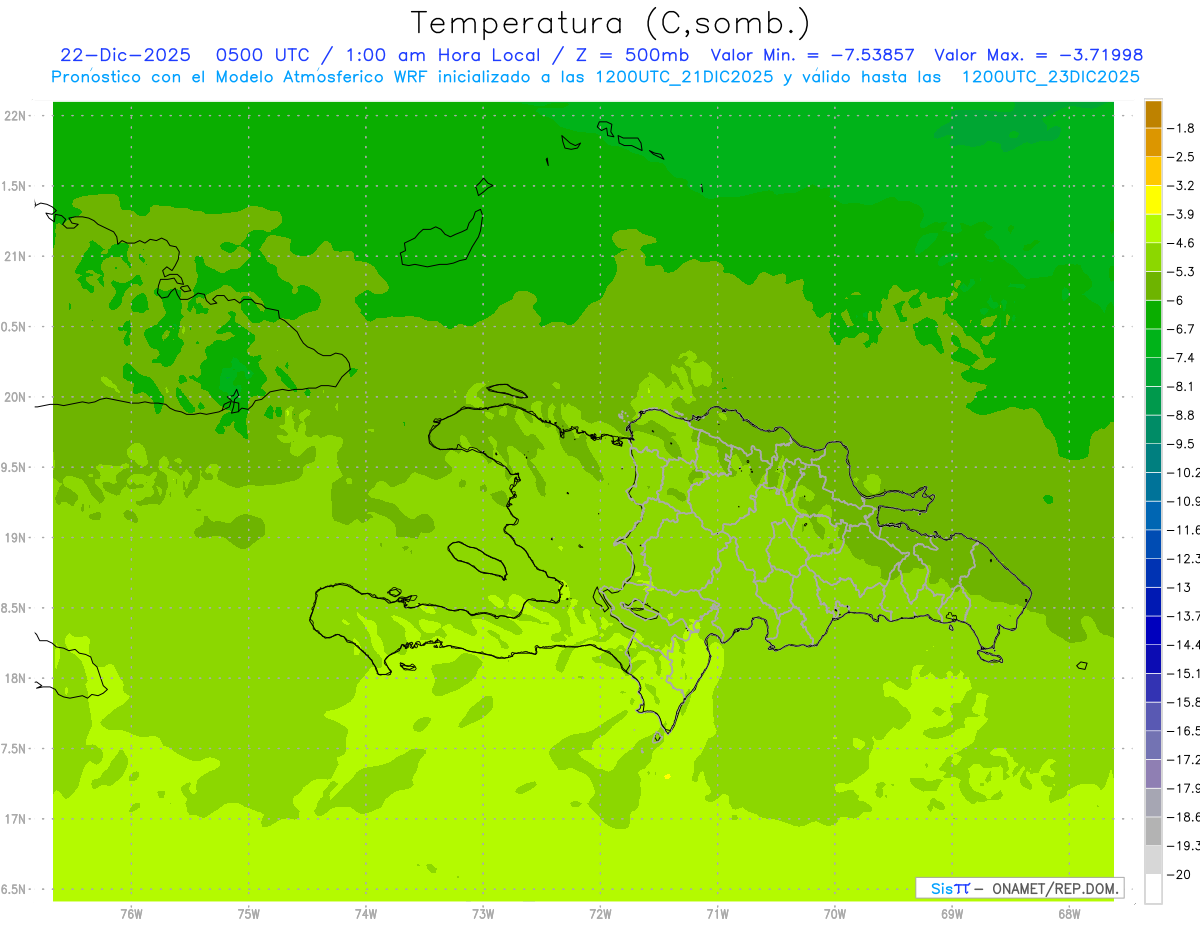The height and width of the screenshot is (927, 1200).
Task: Select the valid-until time "1200UTC_23DIC2025"
Action: pos(1050,77)
